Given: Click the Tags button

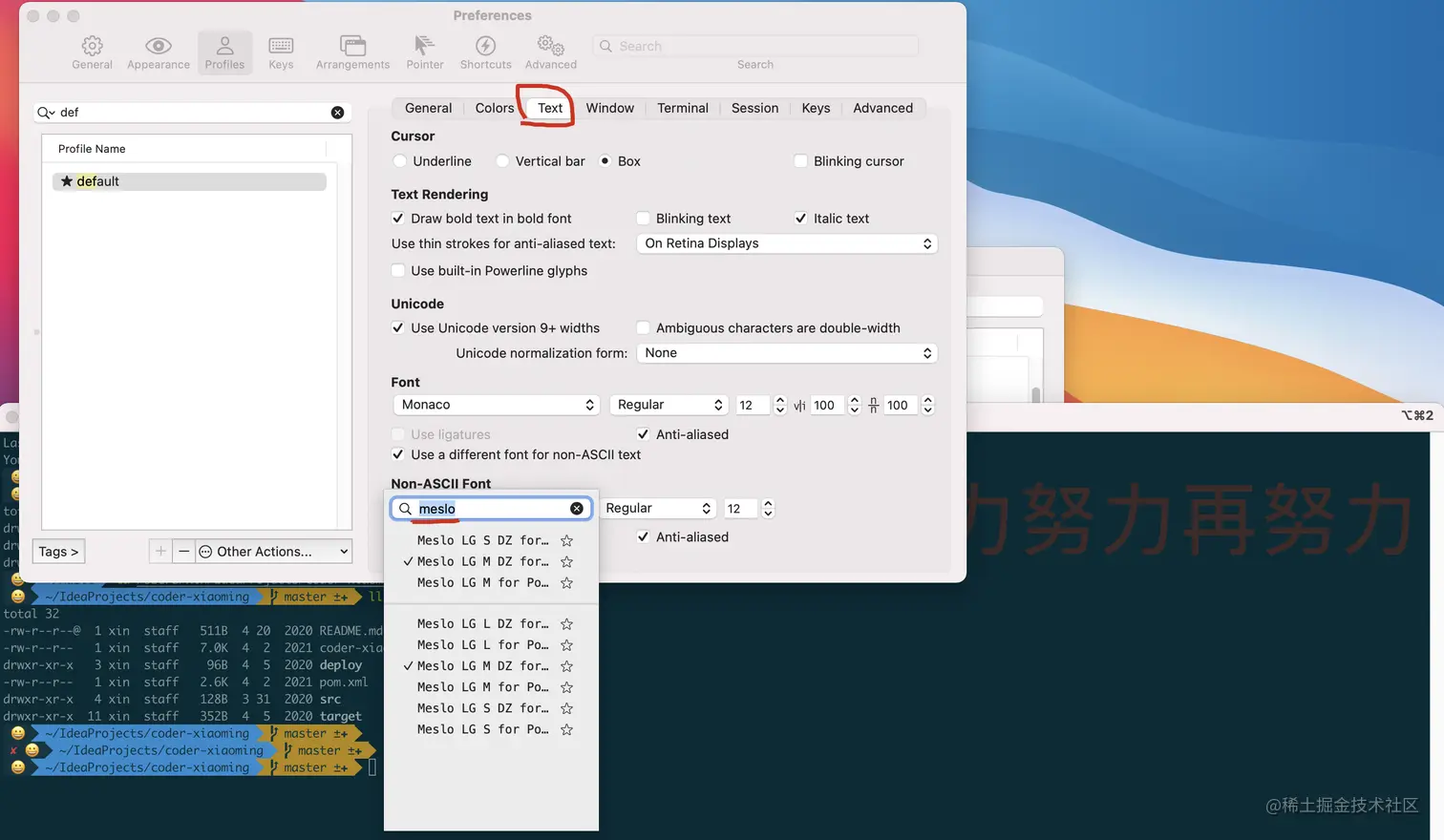Looking at the screenshot, I should click(x=58, y=551).
